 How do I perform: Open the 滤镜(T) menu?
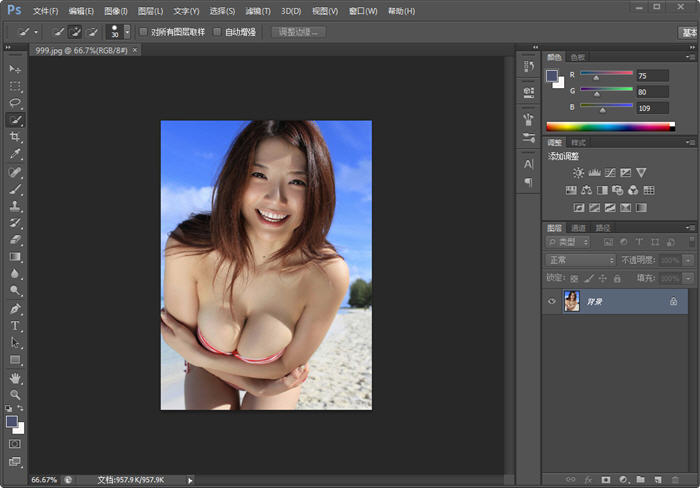click(258, 11)
